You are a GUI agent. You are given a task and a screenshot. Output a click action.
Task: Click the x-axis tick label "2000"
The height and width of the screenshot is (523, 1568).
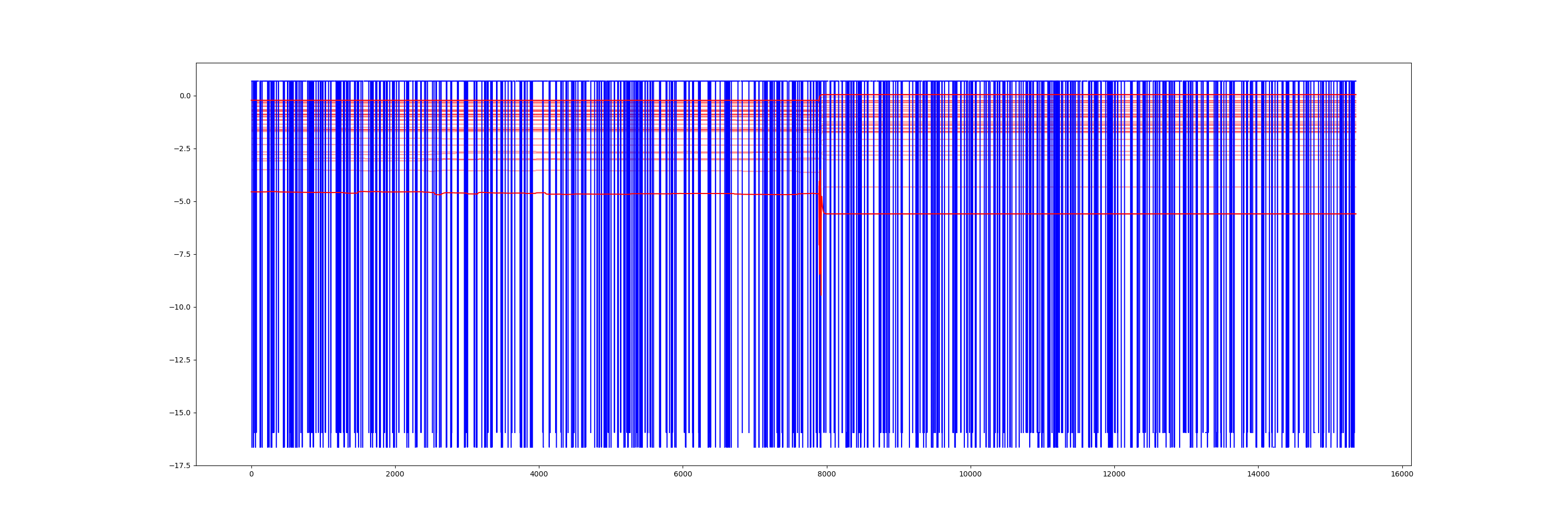point(395,474)
